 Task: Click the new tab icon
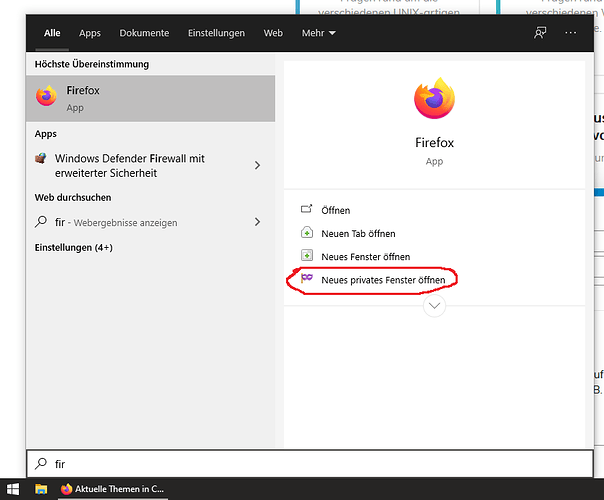point(307,233)
